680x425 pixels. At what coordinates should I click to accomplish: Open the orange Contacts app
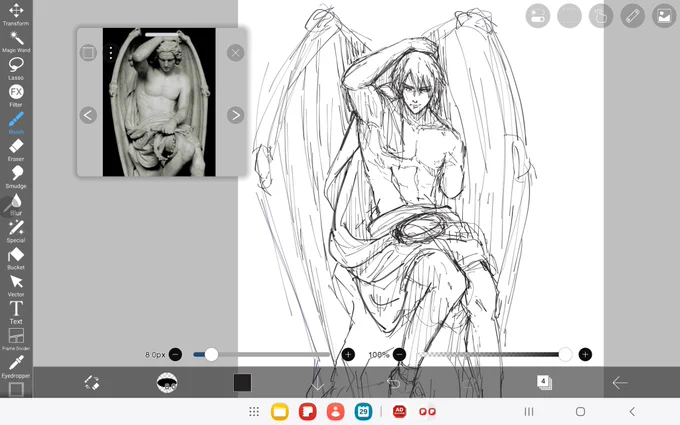335,412
